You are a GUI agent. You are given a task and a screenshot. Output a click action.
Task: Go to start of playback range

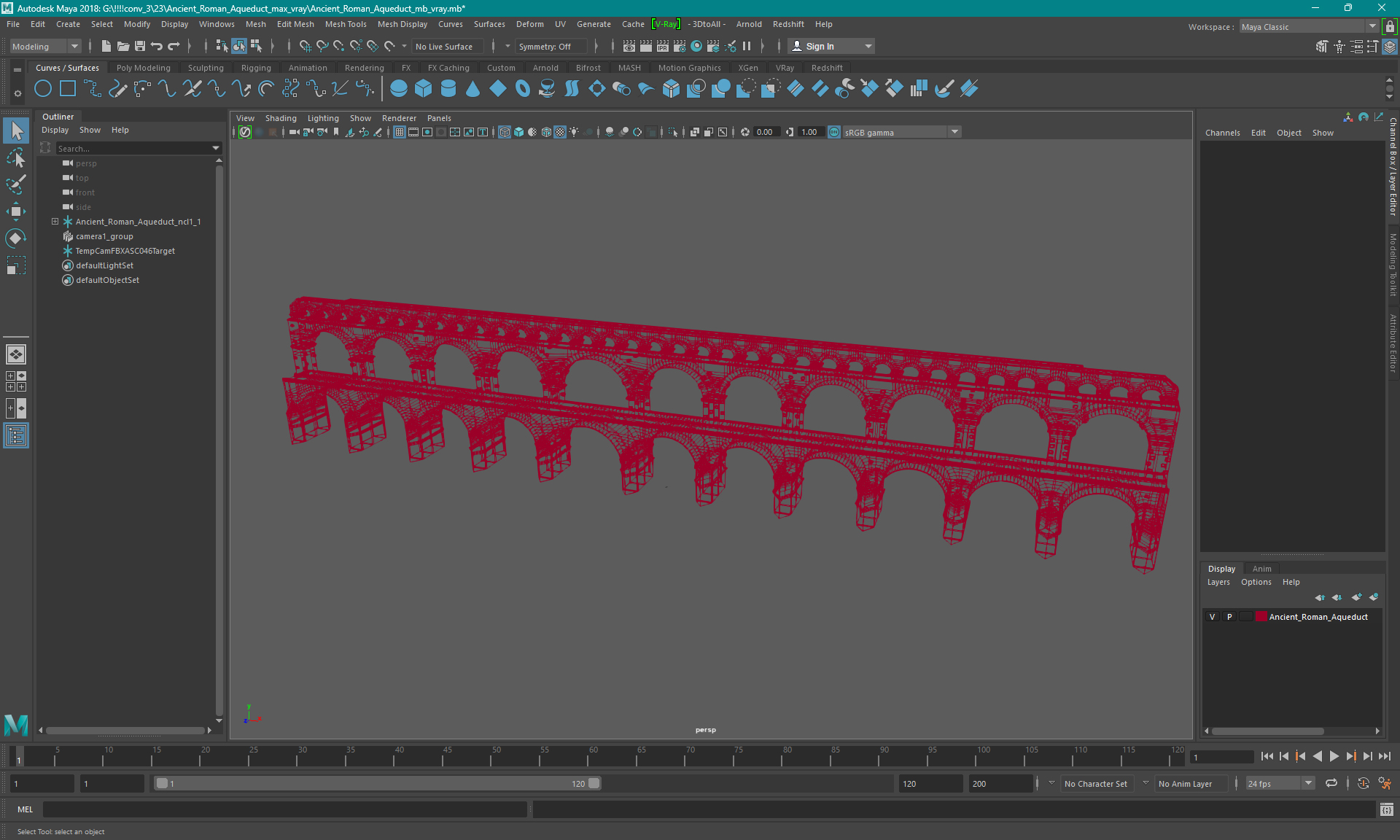click(1267, 757)
